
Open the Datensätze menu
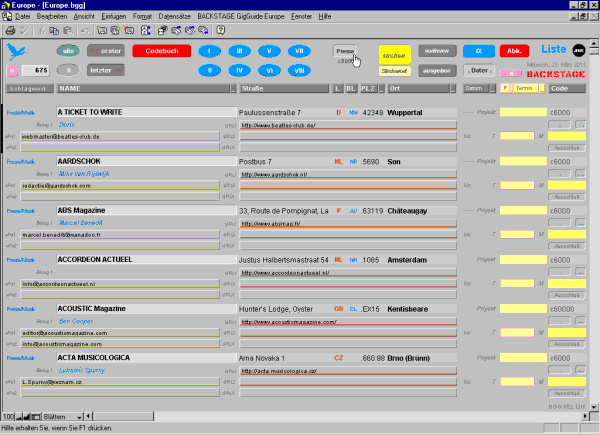point(174,16)
